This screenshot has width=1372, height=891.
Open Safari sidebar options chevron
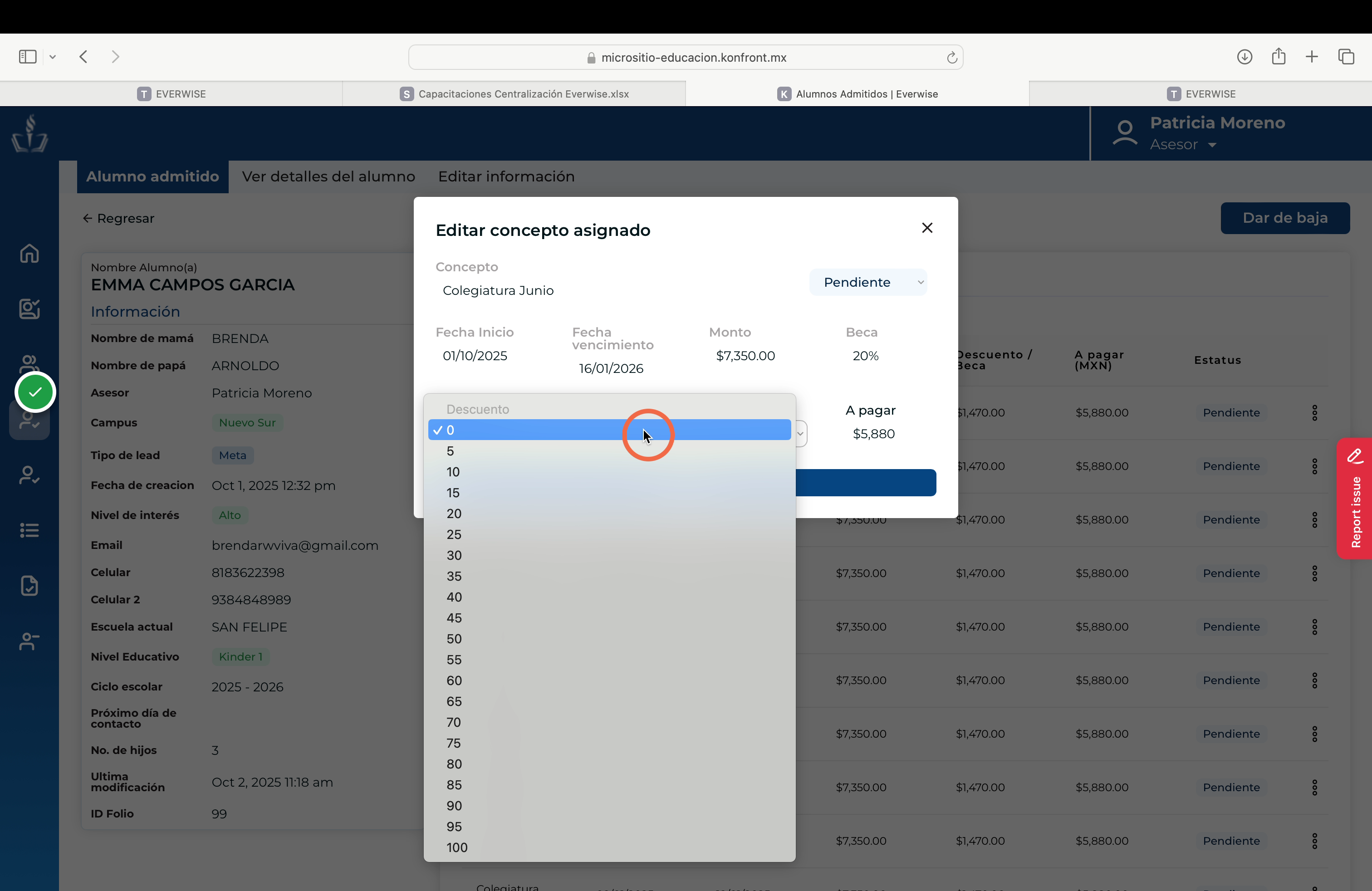(x=53, y=56)
